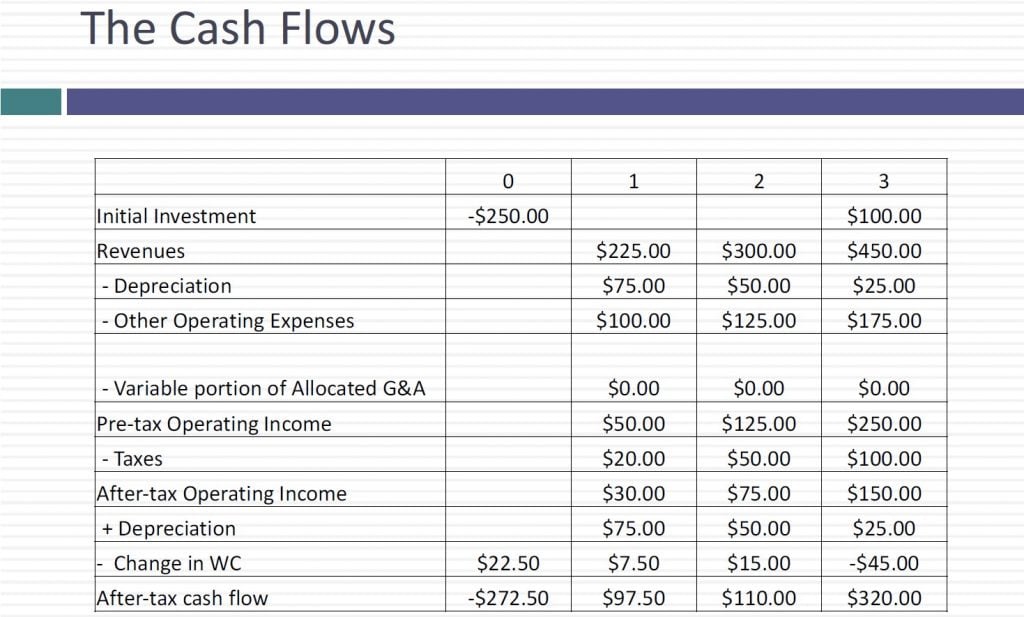Select the "- Taxes" row label
The height and width of the screenshot is (617, 1024).
pyautogui.click(x=132, y=459)
